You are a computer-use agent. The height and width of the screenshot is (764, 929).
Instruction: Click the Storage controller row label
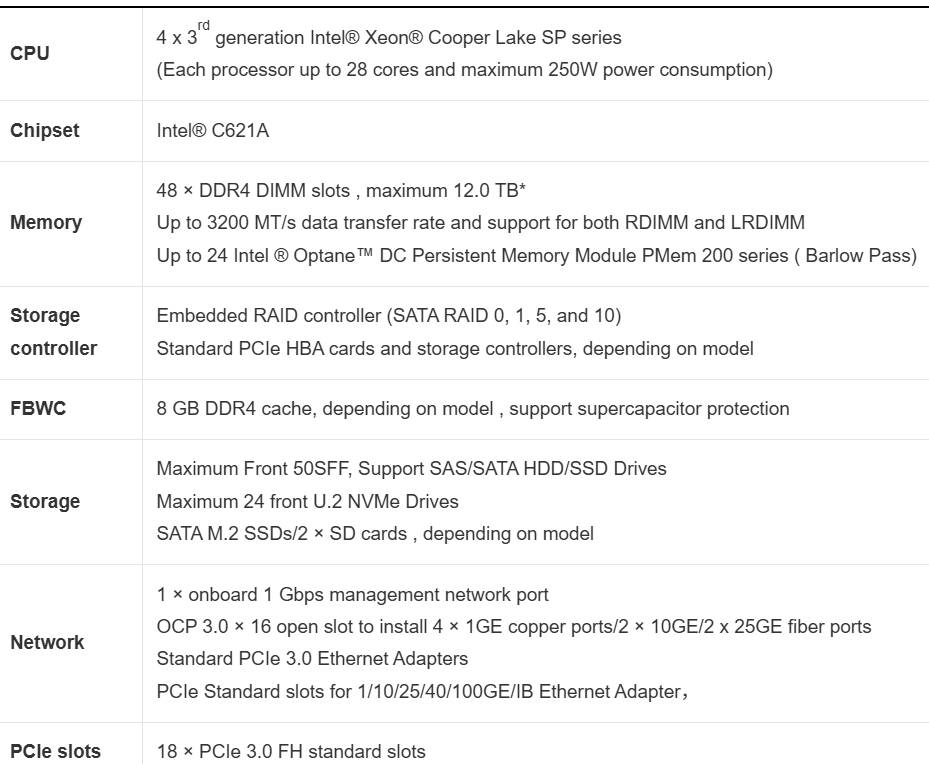pyautogui.click(x=53, y=332)
